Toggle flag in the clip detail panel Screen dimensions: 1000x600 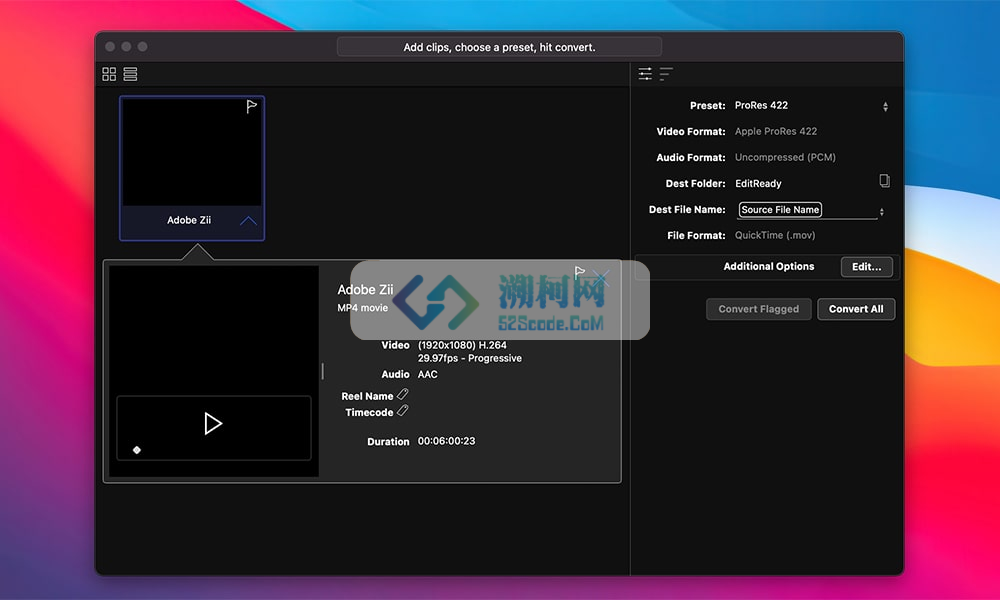579,274
